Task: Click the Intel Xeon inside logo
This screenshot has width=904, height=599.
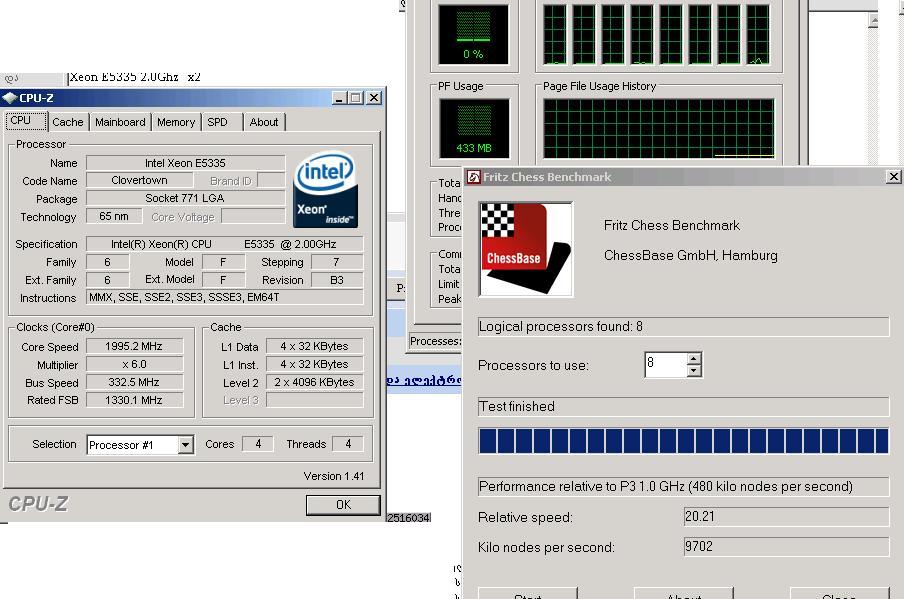Action: pyautogui.click(x=325, y=190)
